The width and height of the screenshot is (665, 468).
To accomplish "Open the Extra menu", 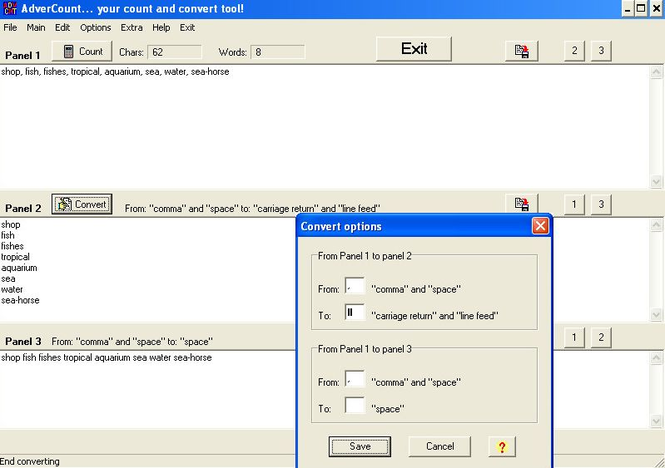I will pos(131,28).
